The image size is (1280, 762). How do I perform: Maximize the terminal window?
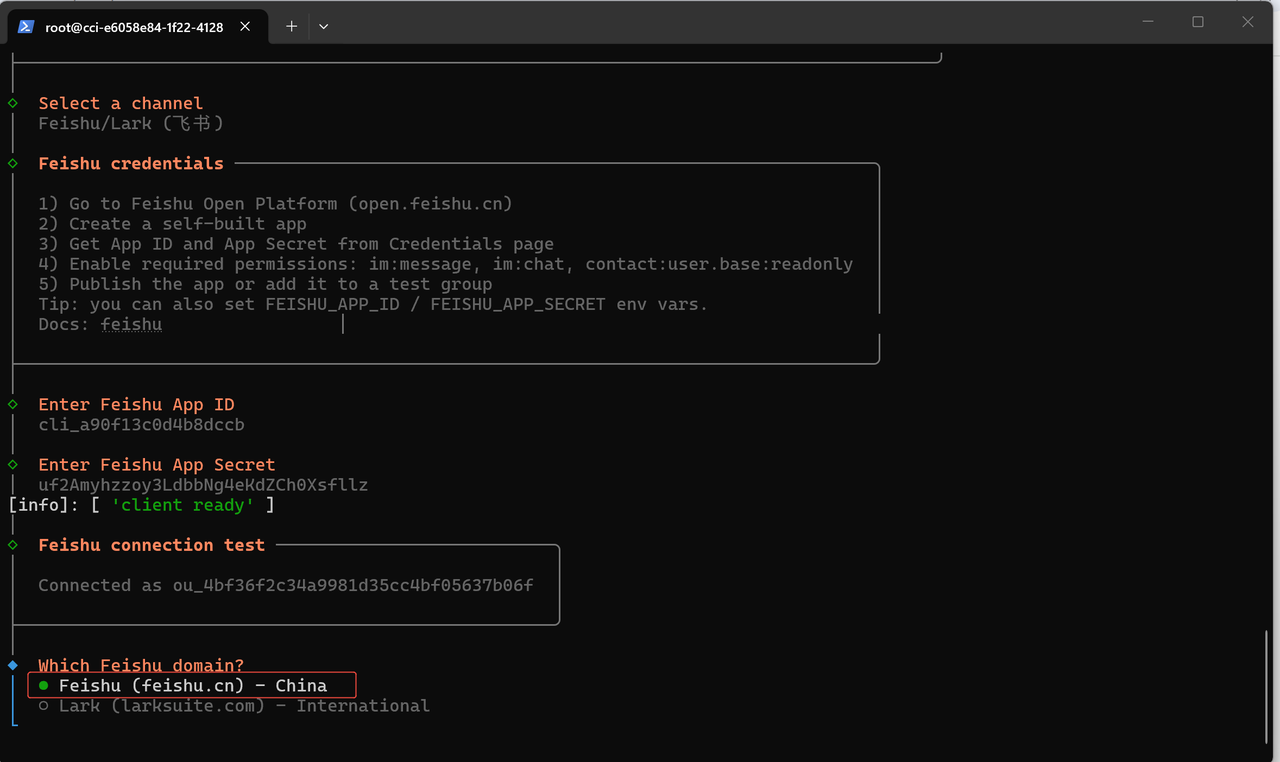(1198, 22)
